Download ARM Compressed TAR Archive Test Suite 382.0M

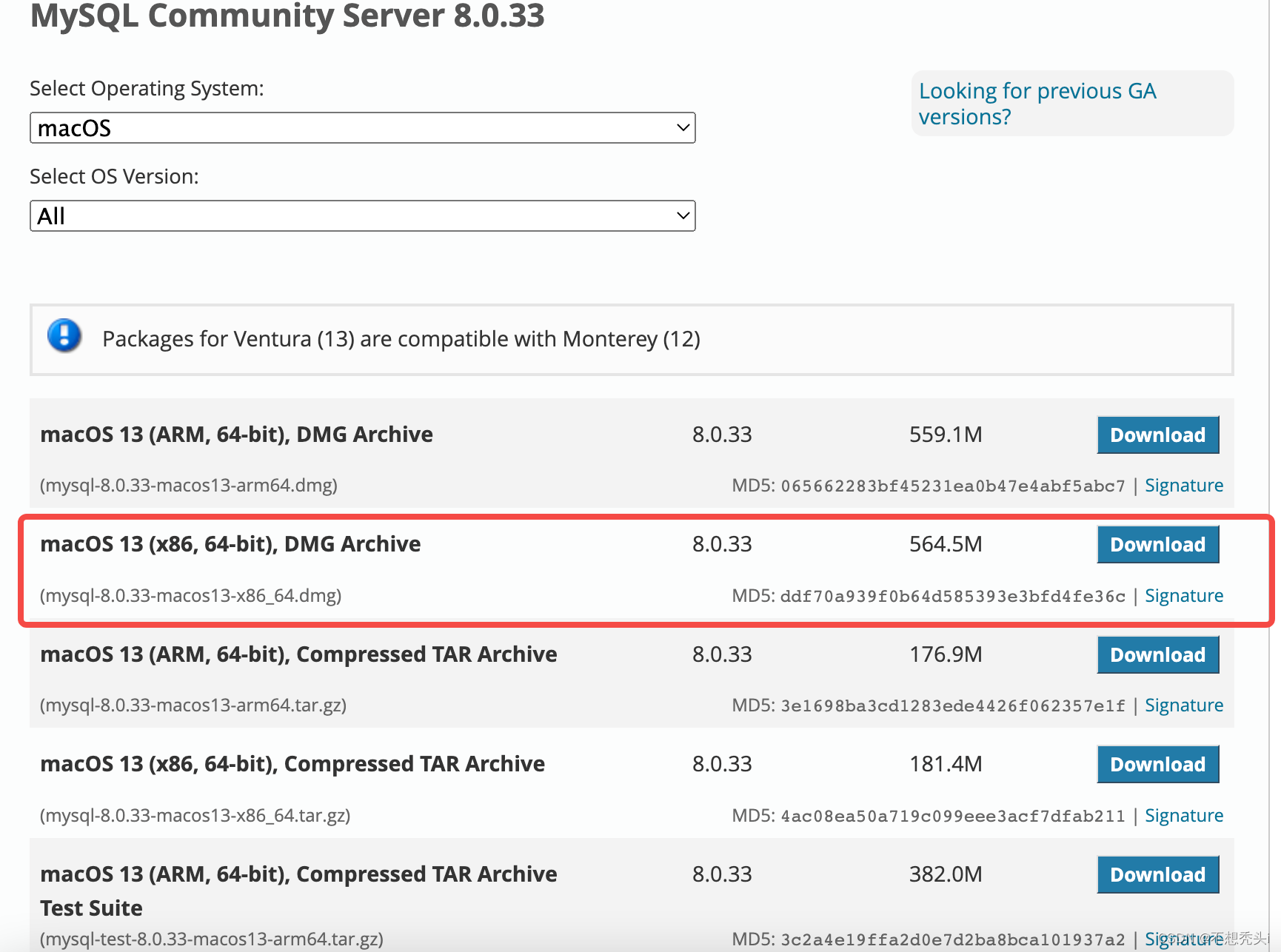tap(1158, 874)
